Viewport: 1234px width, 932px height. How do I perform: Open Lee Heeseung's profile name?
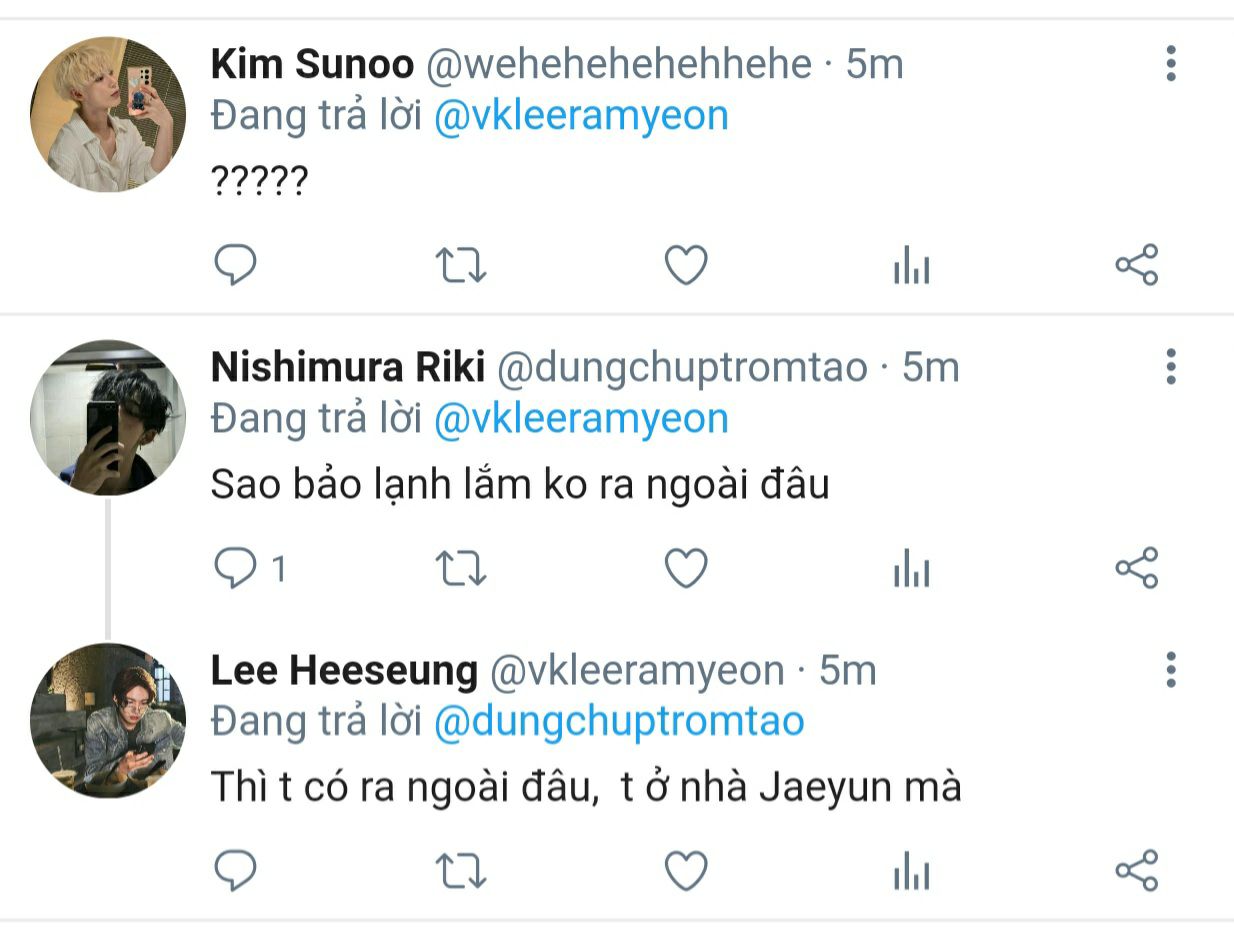pyautogui.click(x=344, y=670)
